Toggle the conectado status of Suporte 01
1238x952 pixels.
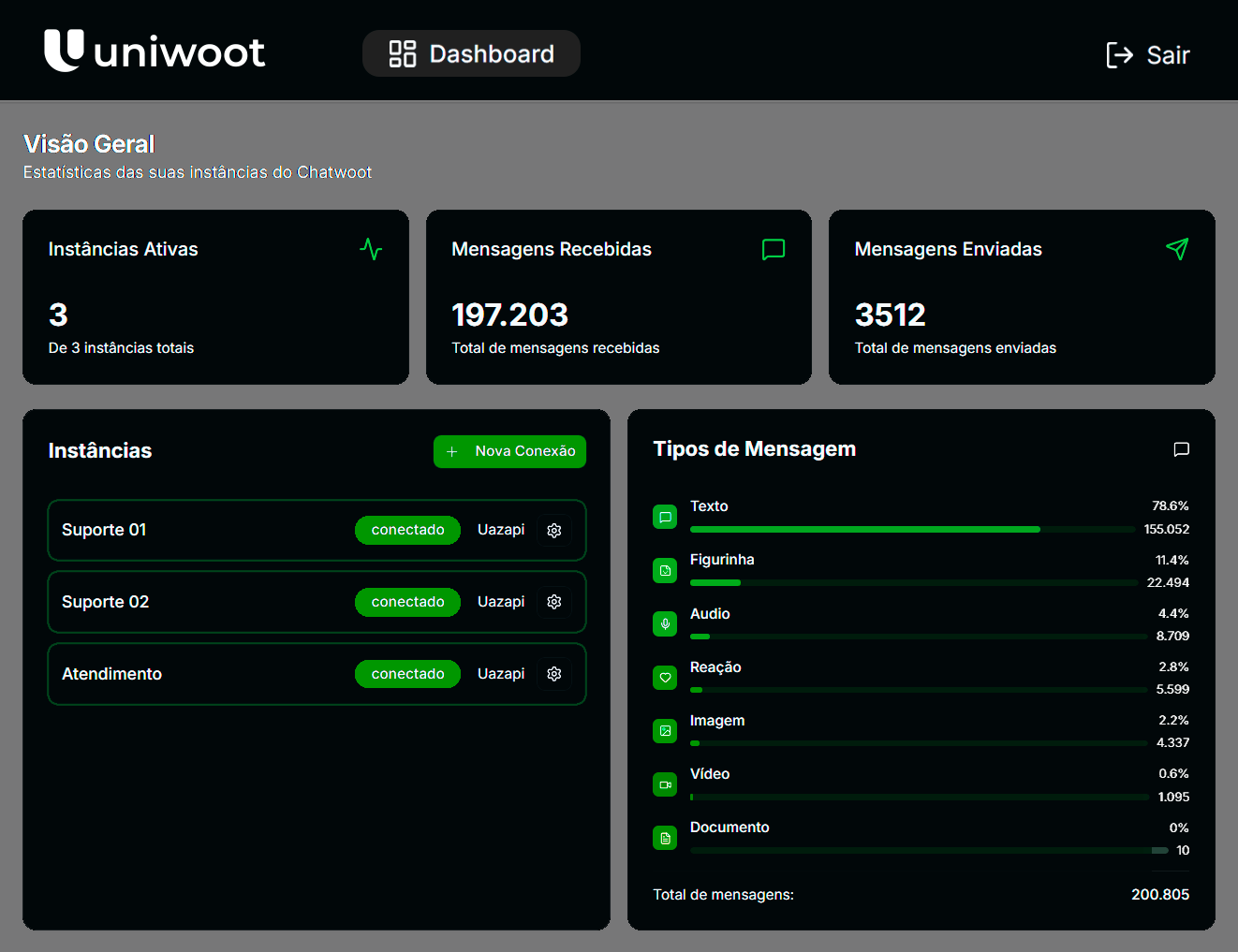(407, 530)
